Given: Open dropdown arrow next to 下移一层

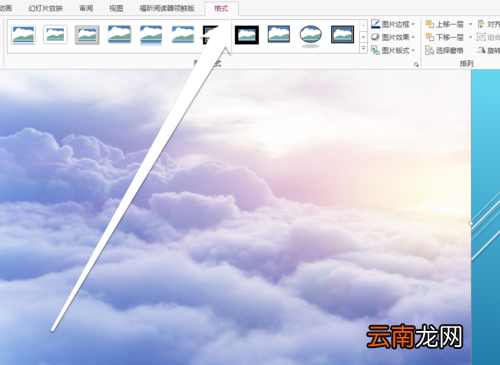Looking at the screenshot, I should click(470, 37).
